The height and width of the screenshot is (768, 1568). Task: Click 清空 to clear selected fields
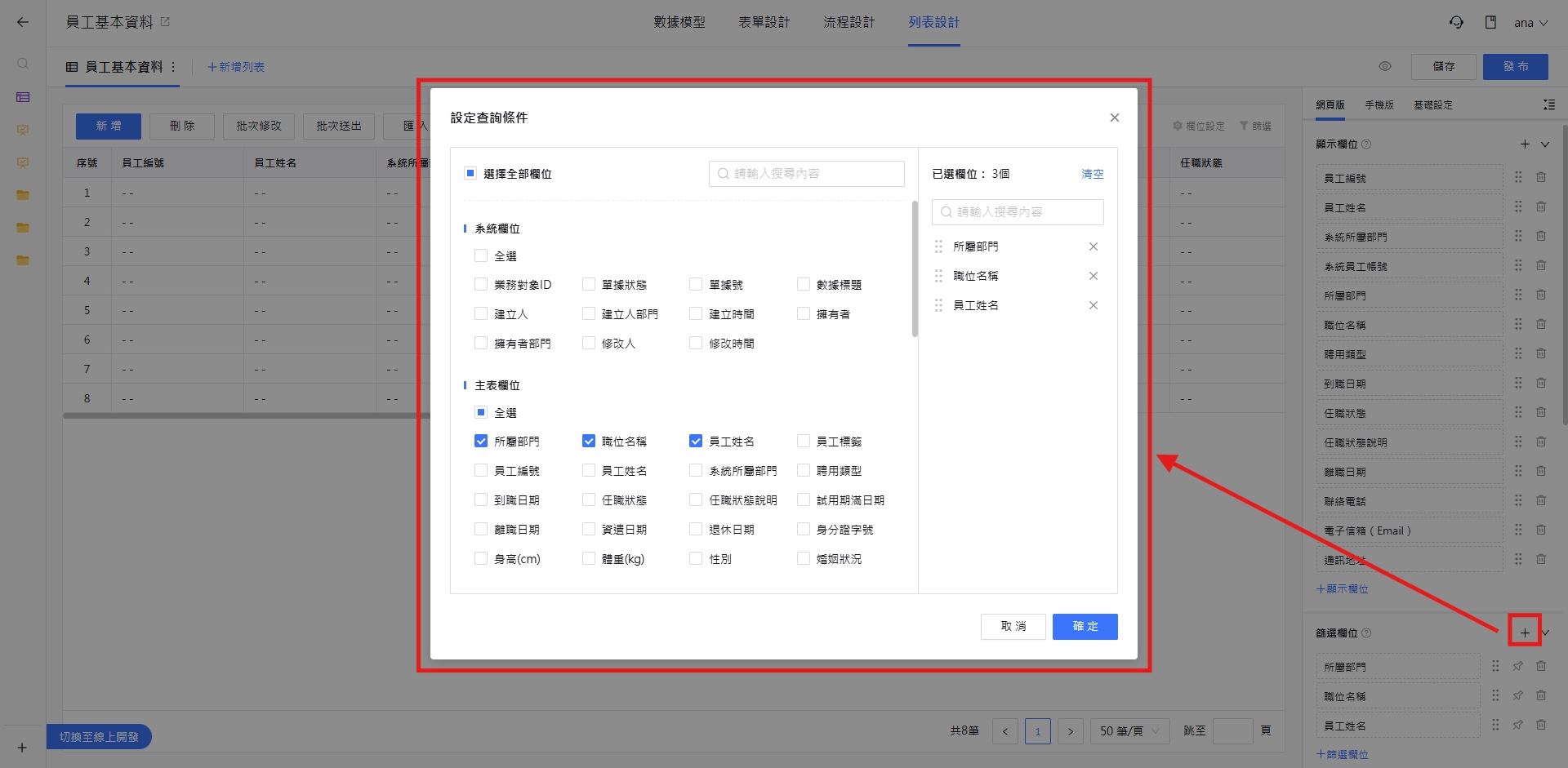point(1093,174)
